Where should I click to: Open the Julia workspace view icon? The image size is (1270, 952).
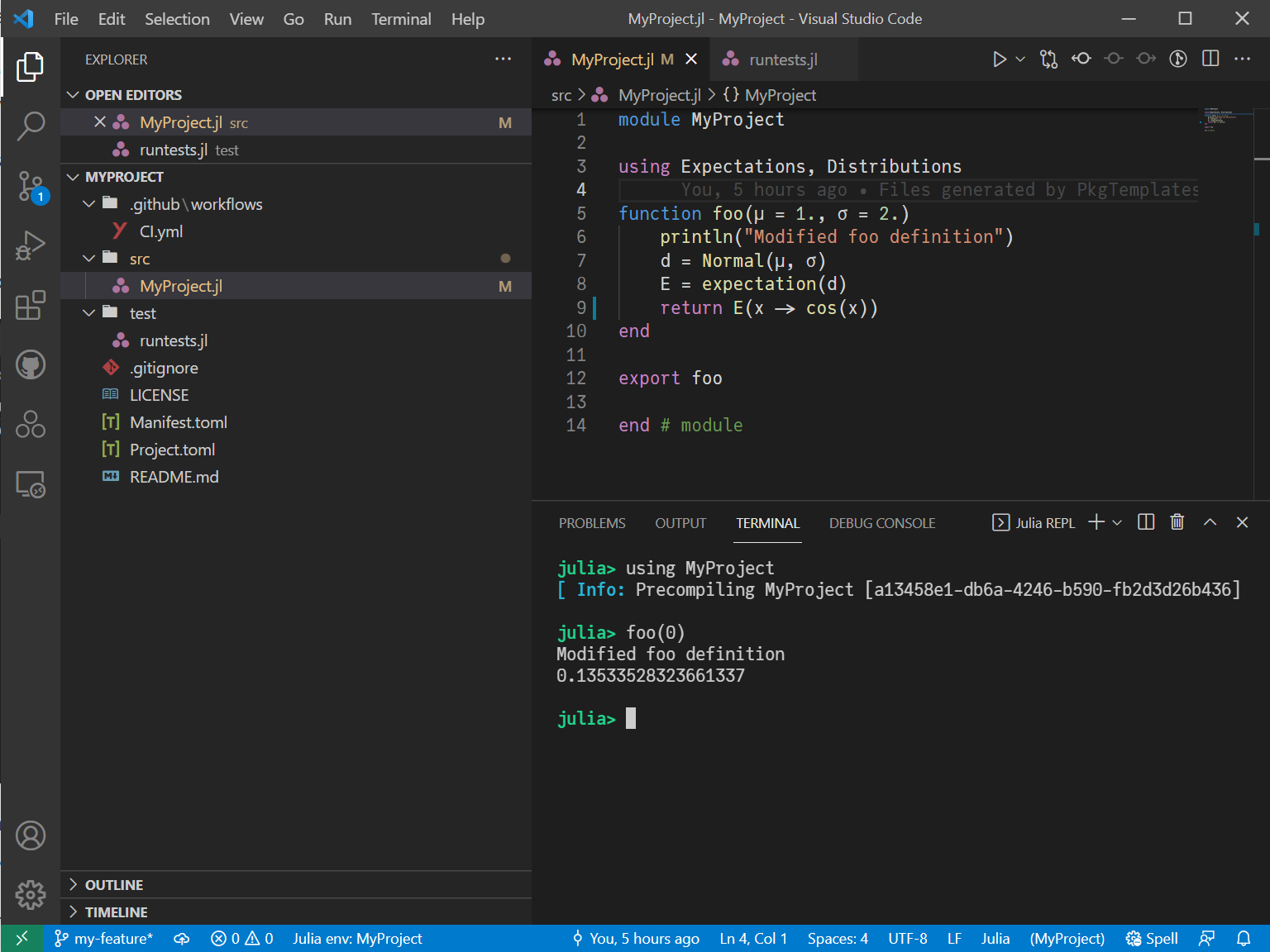(31, 424)
